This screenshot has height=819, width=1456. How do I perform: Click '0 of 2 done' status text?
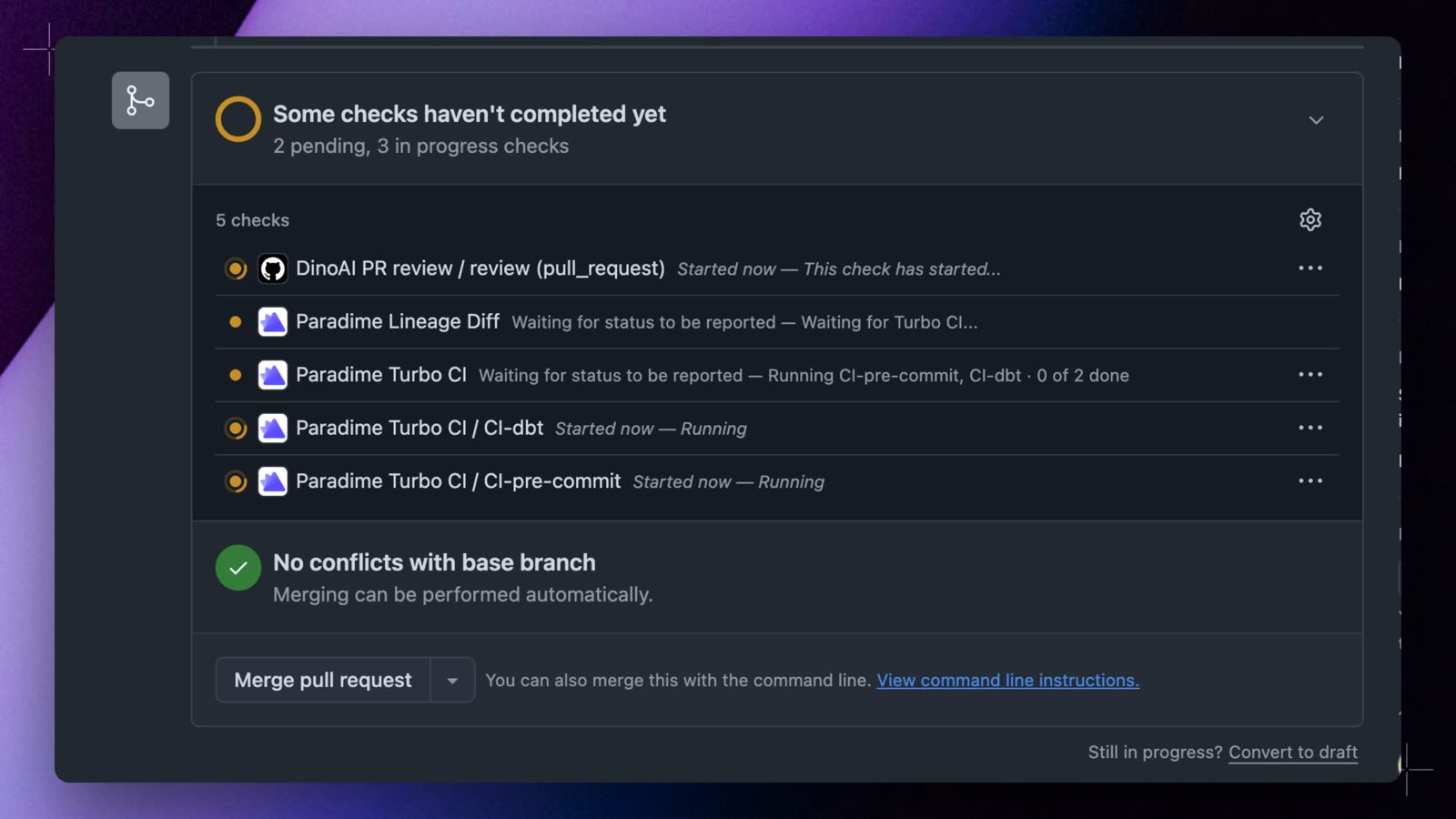point(1083,375)
